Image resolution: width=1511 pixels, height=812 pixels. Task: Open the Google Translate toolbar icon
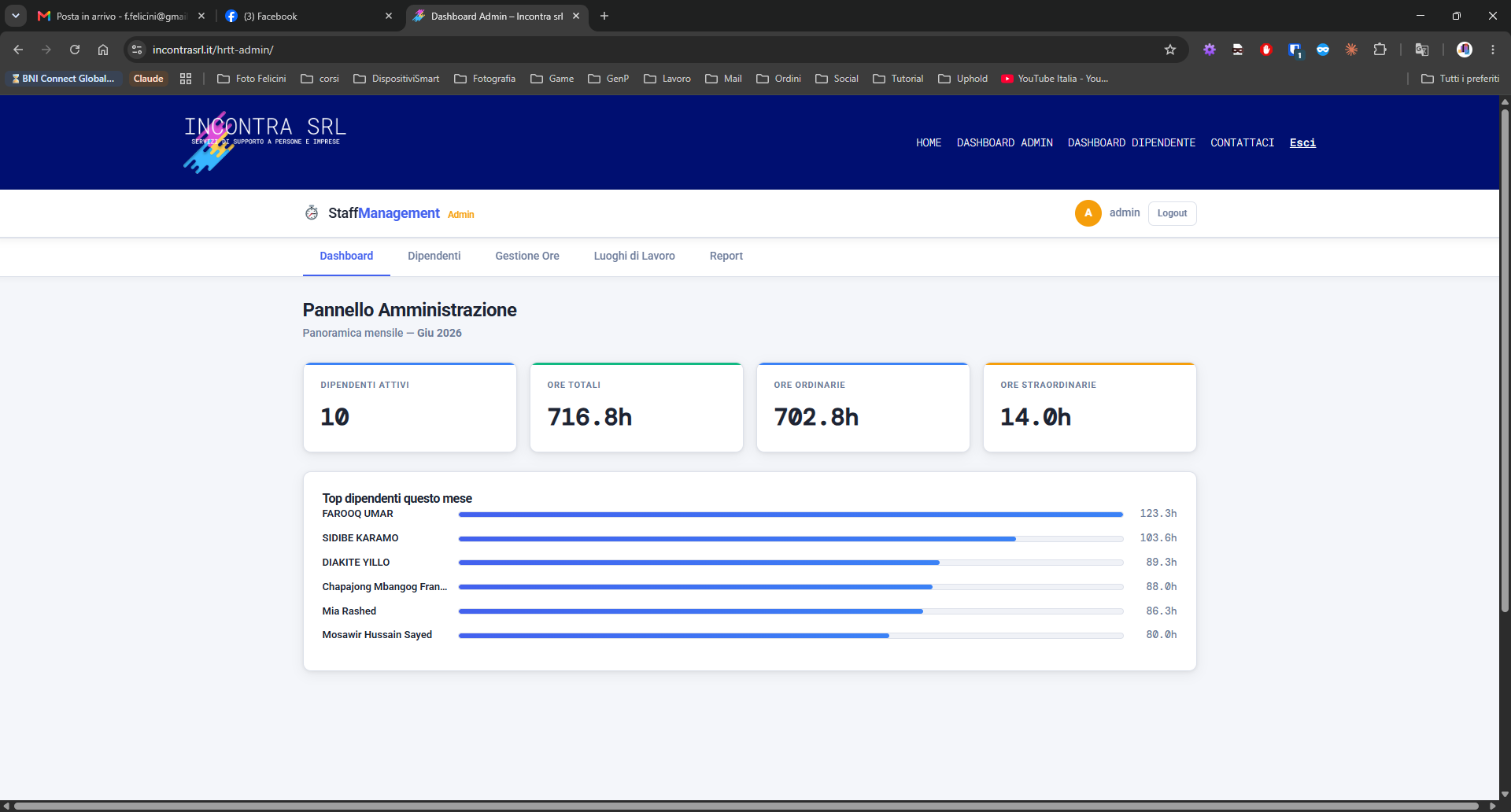[x=1422, y=50]
